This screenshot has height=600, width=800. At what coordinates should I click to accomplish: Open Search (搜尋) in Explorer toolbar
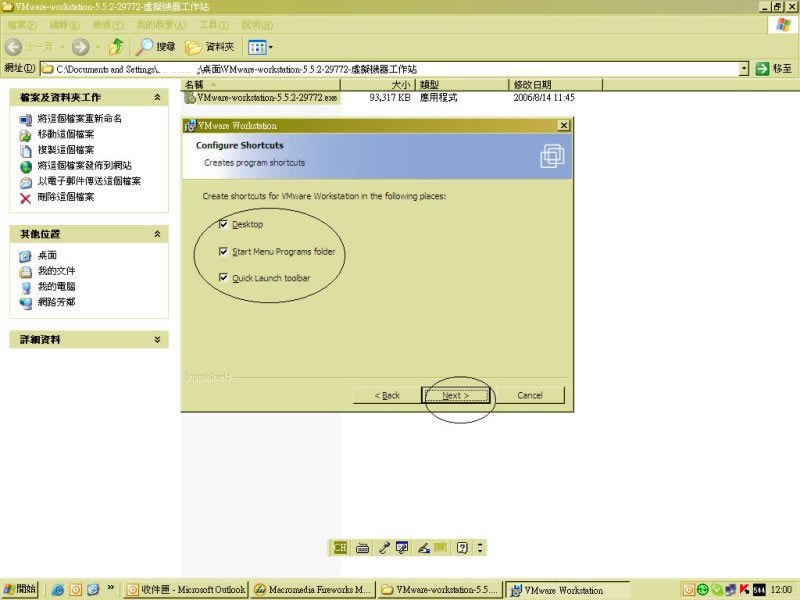click(x=155, y=47)
